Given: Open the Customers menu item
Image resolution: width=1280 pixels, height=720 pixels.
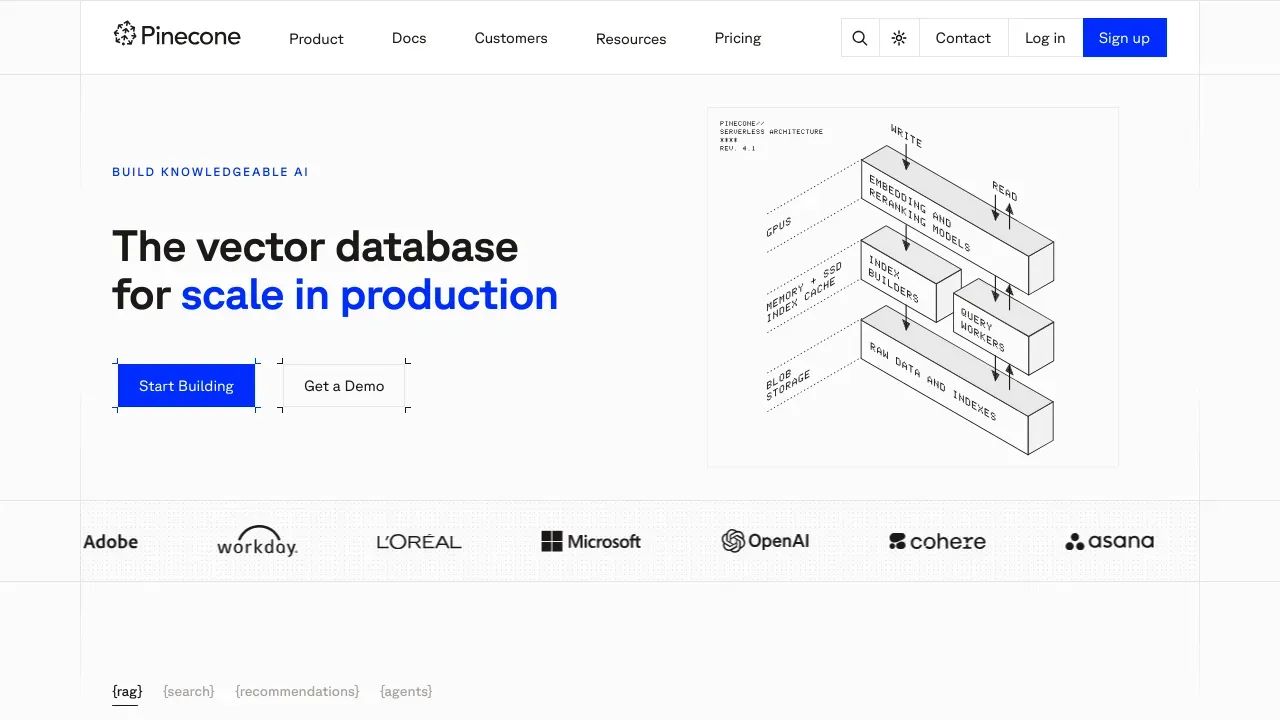Looking at the screenshot, I should click(511, 38).
